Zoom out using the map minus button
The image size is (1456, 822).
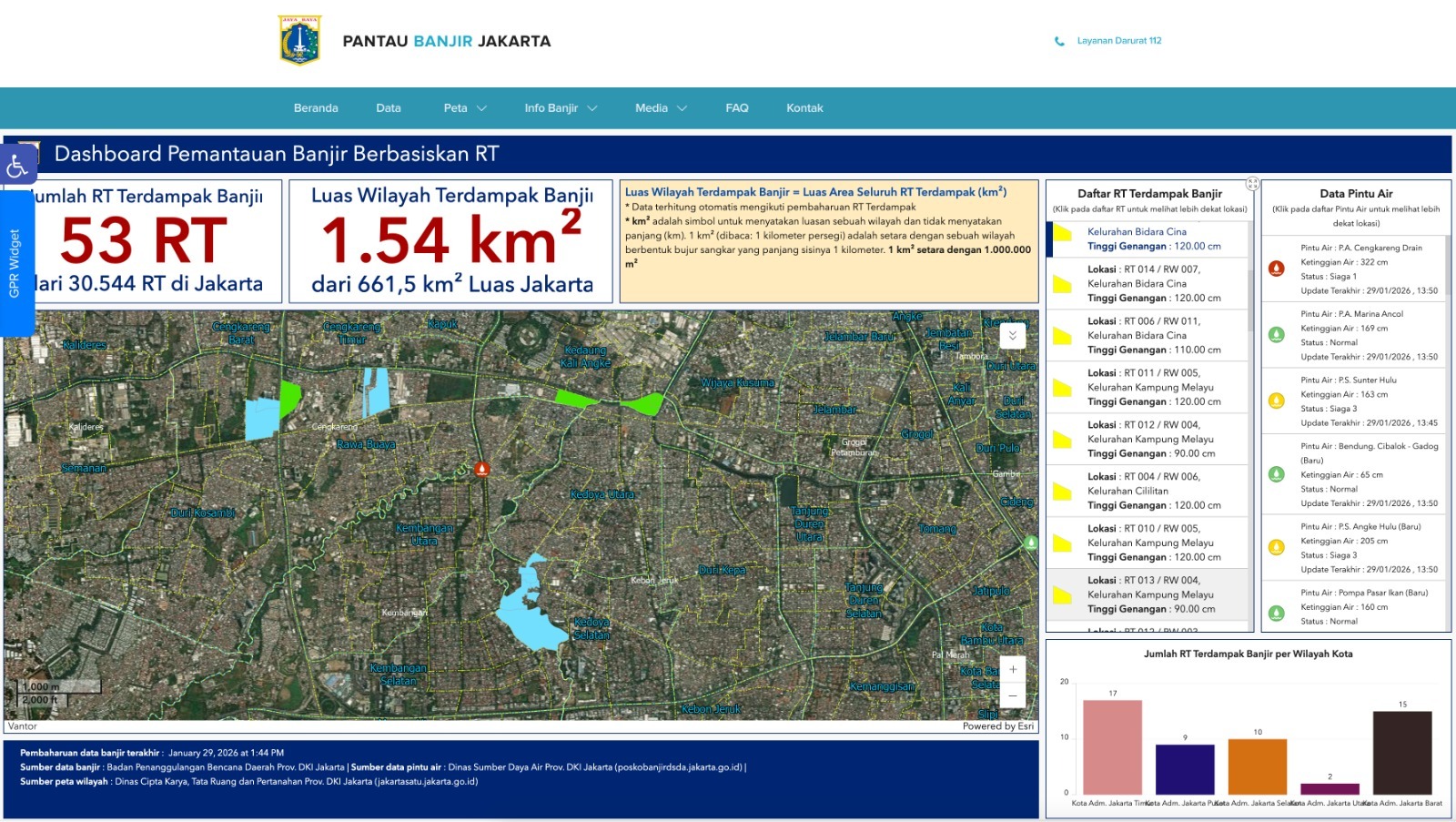(1012, 695)
